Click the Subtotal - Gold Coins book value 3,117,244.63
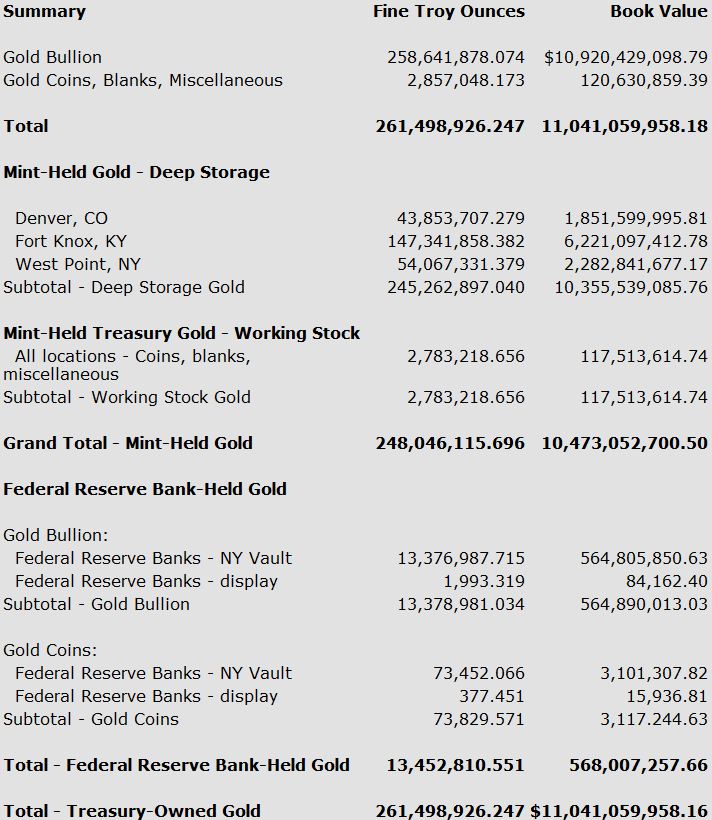 click(x=654, y=719)
